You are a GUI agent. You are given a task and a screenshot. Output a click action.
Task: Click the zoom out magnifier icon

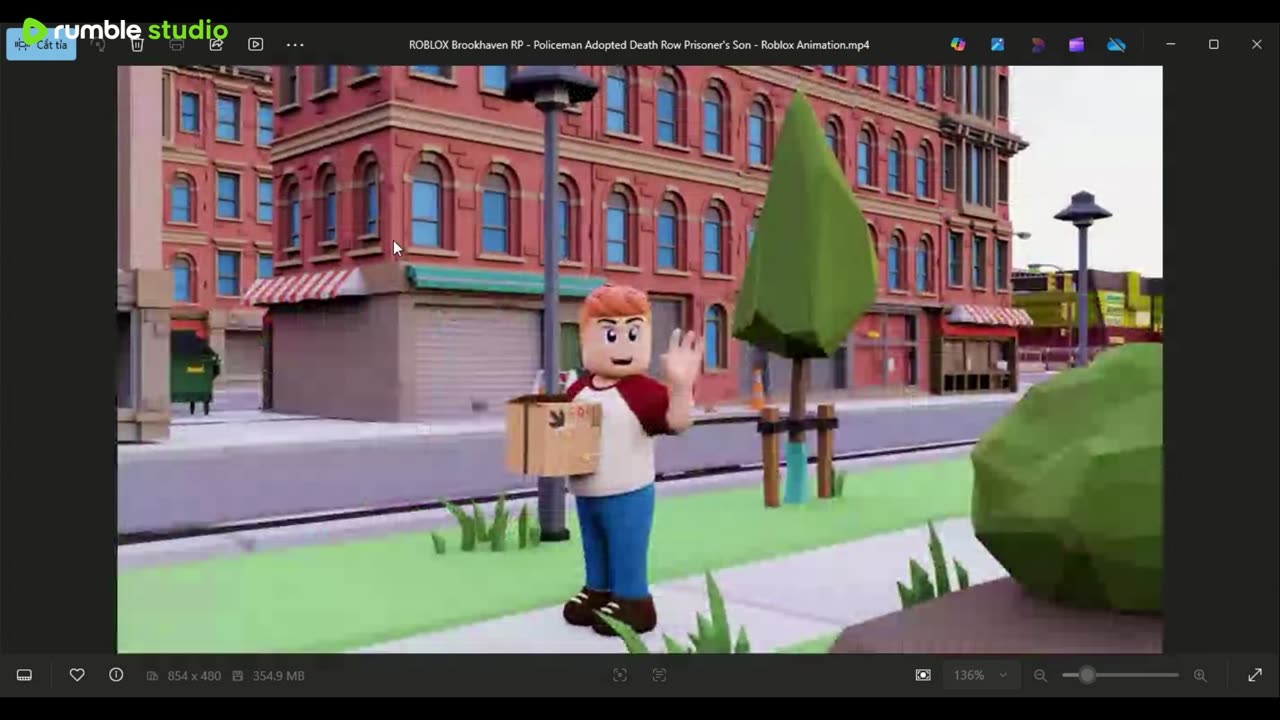(x=1040, y=675)
